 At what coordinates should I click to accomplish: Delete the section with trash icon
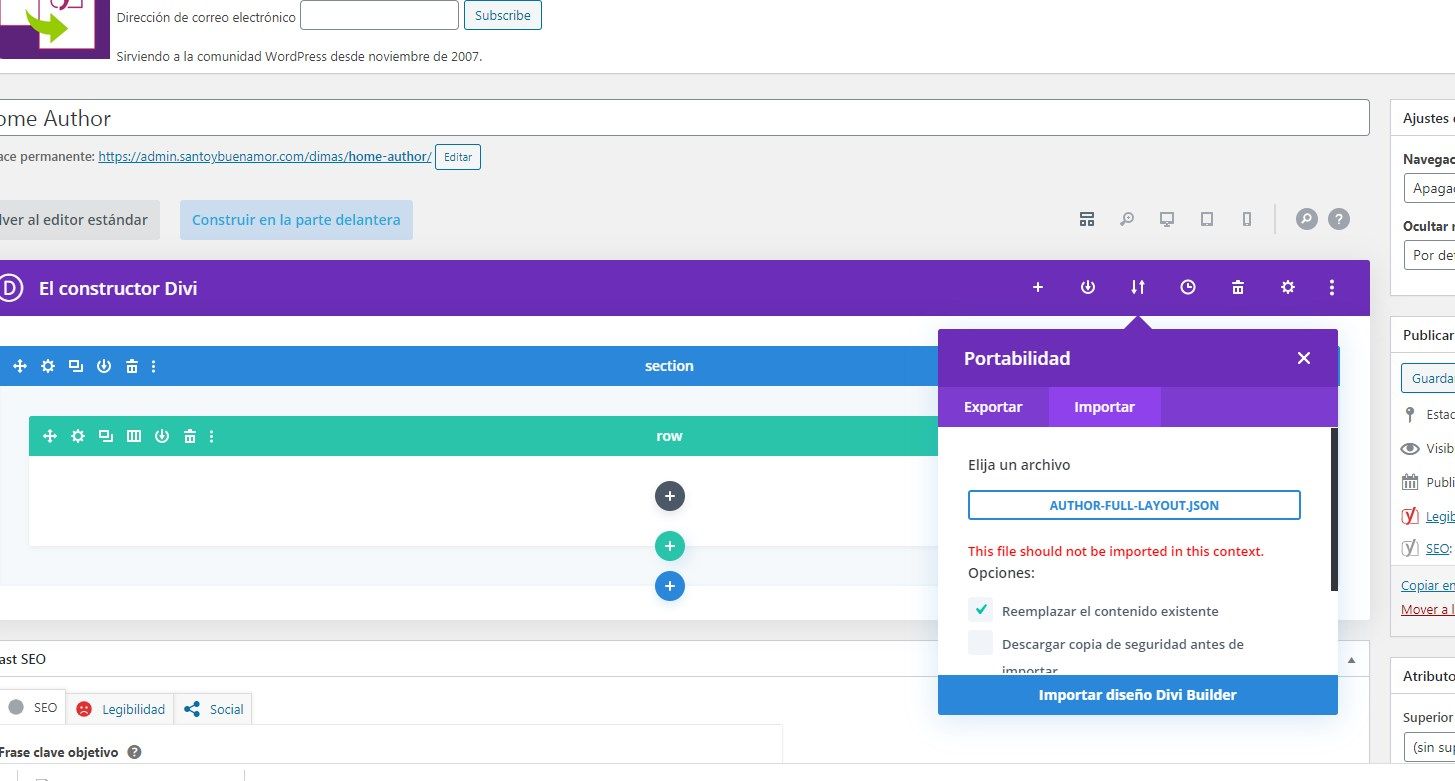click(x=131, y=366)
